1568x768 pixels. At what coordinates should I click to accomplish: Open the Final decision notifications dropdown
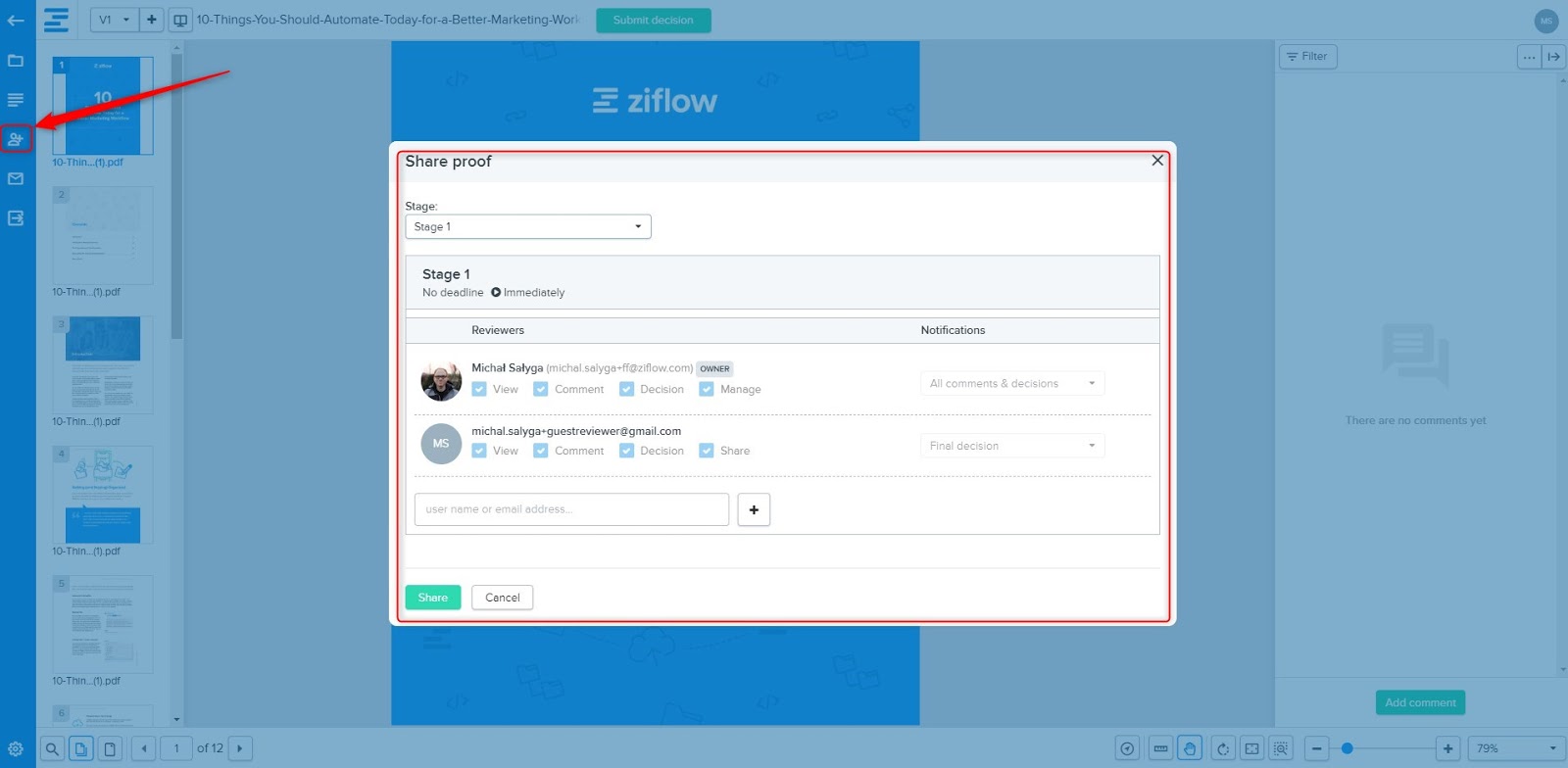coord(1011,446)
